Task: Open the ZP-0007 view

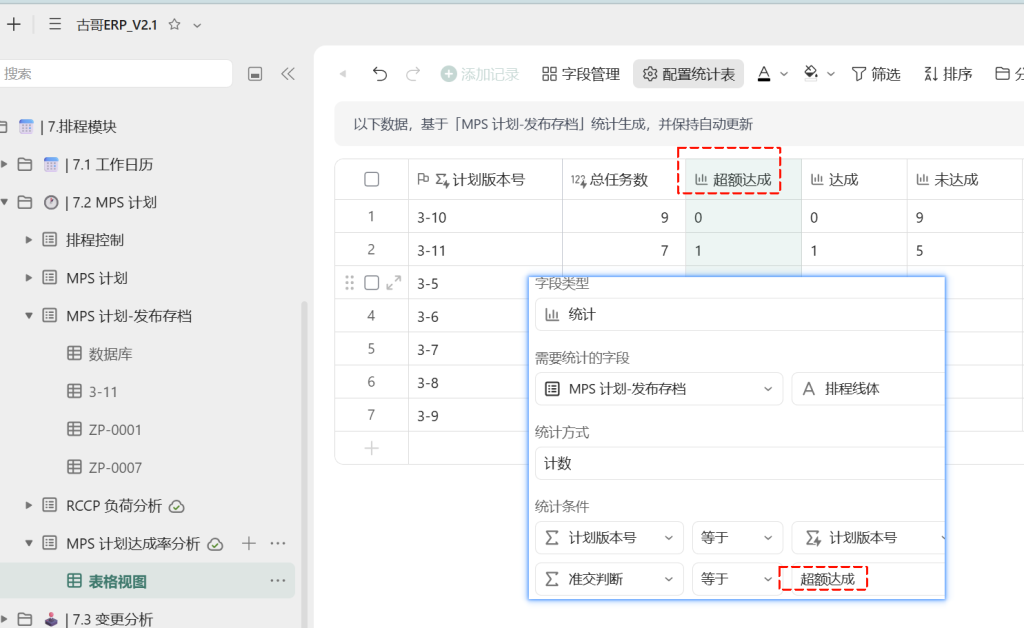Action: pyautogui.click(x=115, y=467)
